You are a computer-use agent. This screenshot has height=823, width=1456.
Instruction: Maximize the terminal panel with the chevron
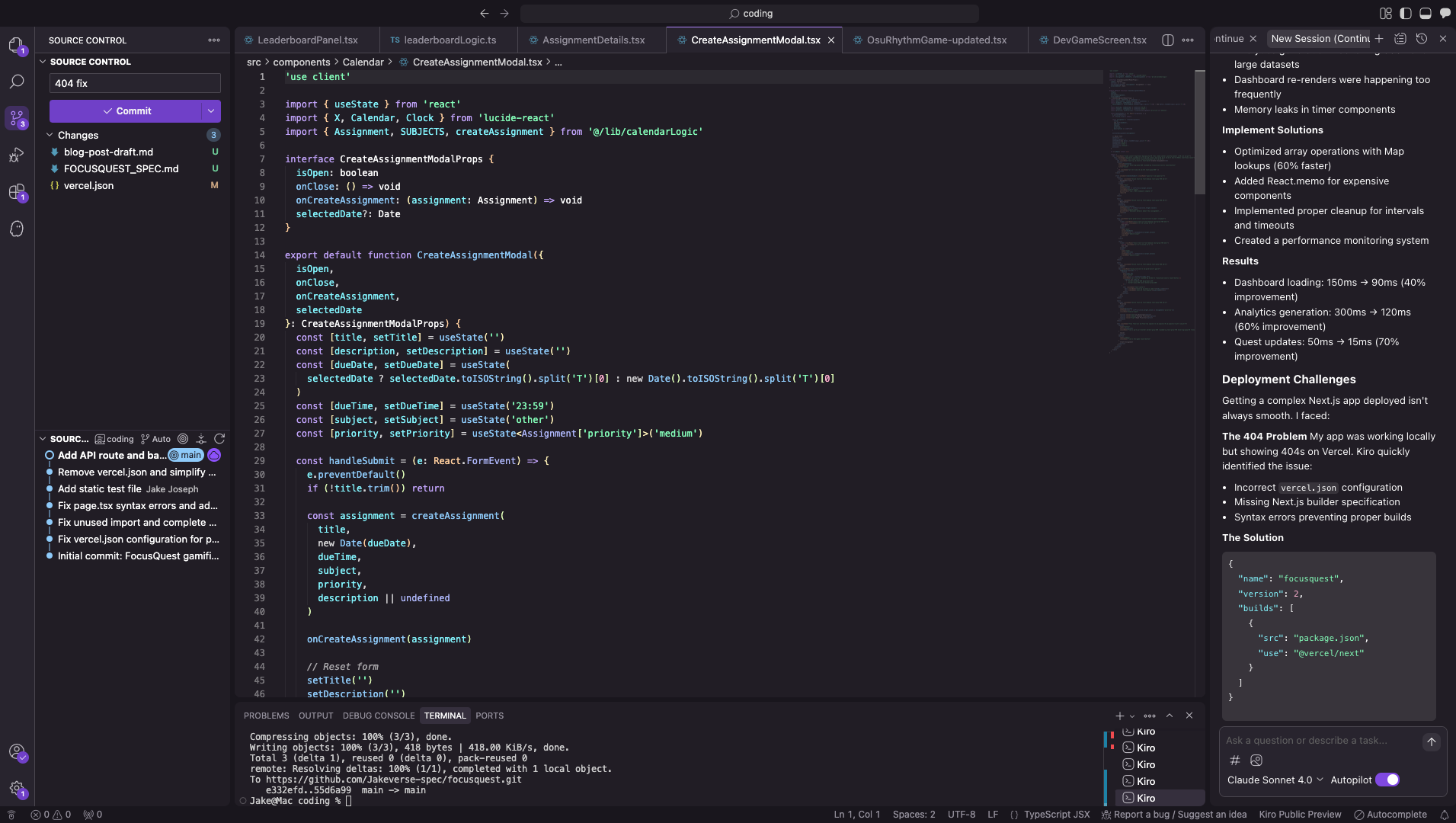(x=1170, y=716)
